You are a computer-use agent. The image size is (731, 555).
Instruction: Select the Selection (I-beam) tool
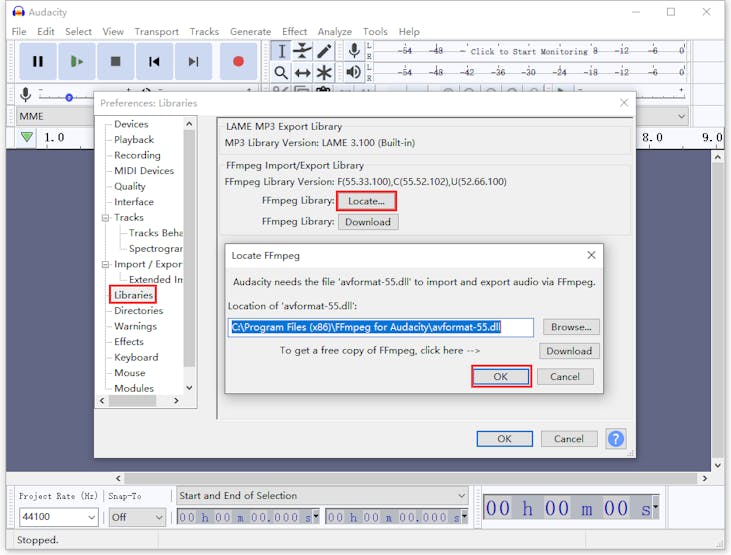click(x=281, y=51)
